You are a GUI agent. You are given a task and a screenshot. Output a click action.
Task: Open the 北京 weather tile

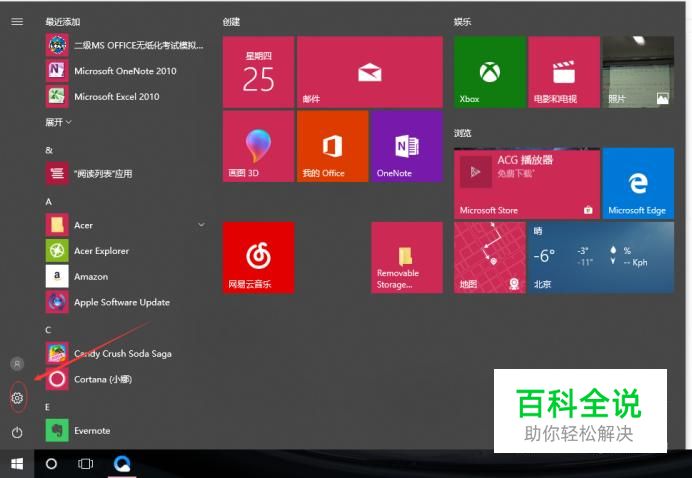[x=601, y=257]
